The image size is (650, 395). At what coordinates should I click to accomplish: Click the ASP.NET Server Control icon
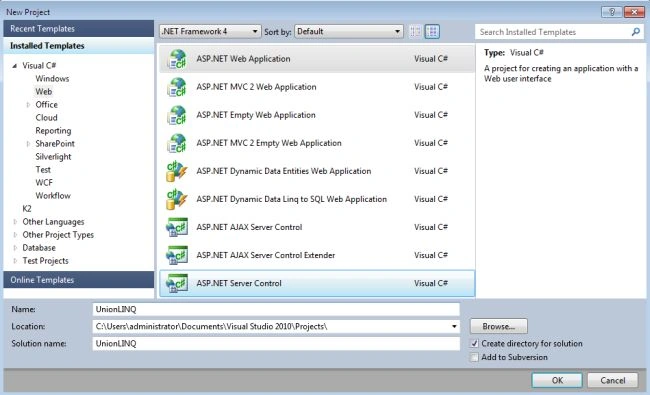177,284
